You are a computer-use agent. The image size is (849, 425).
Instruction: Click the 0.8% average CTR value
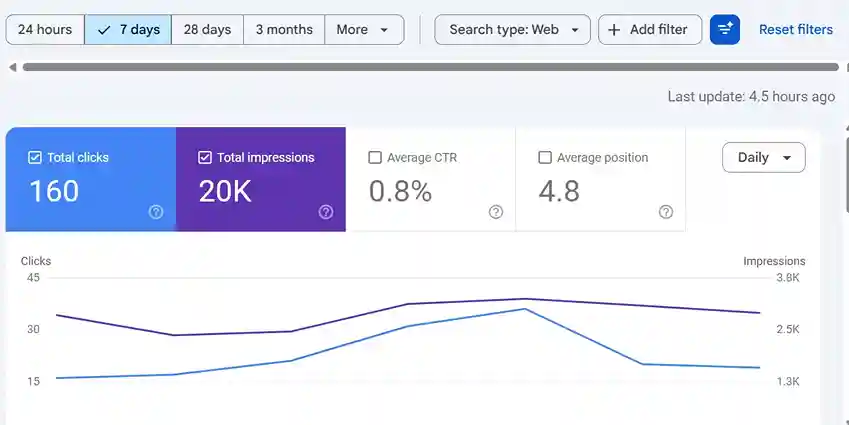tap(400, 191)
